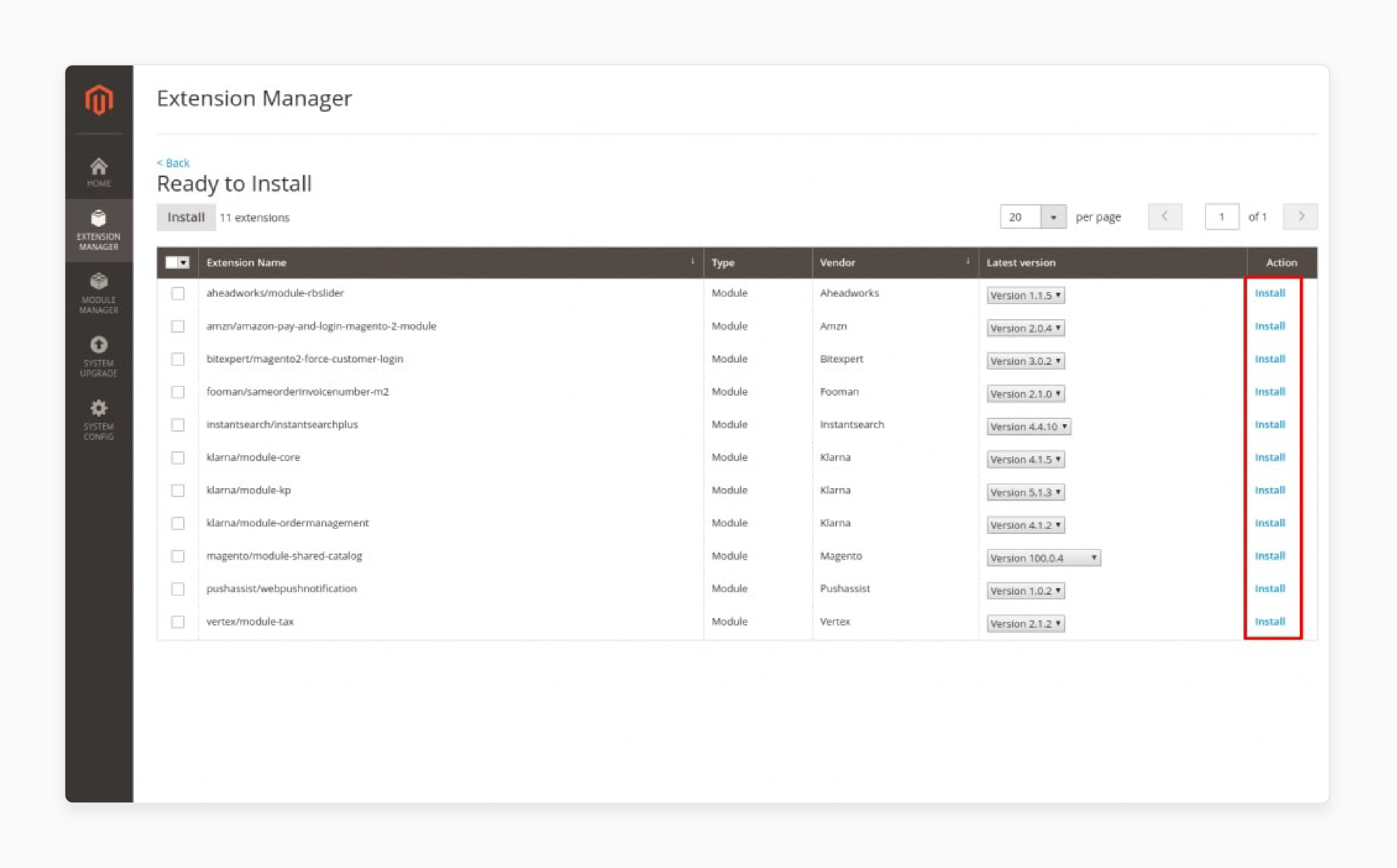Viewport: 1397px width, 868px height.
Task: Check klarna/module-kp checkbox
Action: 178,490
